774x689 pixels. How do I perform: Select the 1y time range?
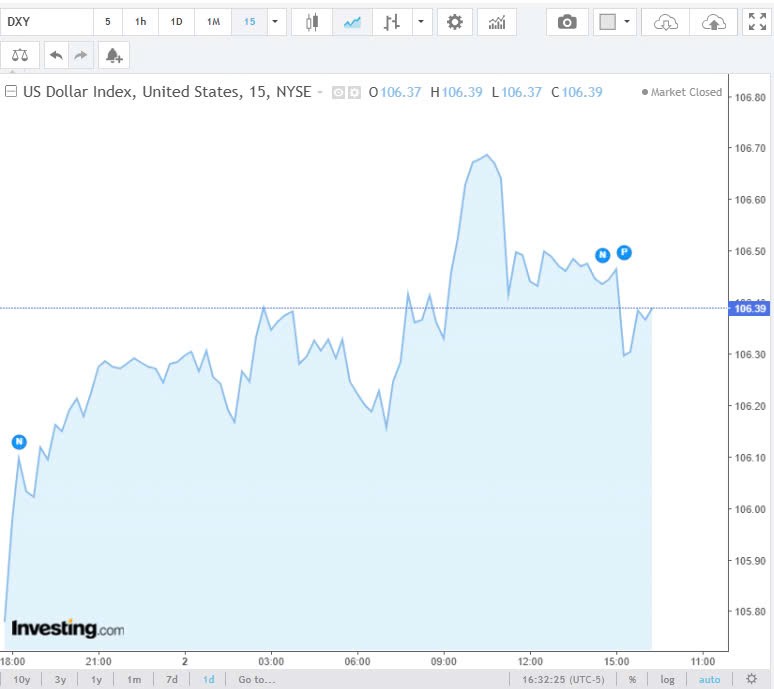(x=96, y=680)
